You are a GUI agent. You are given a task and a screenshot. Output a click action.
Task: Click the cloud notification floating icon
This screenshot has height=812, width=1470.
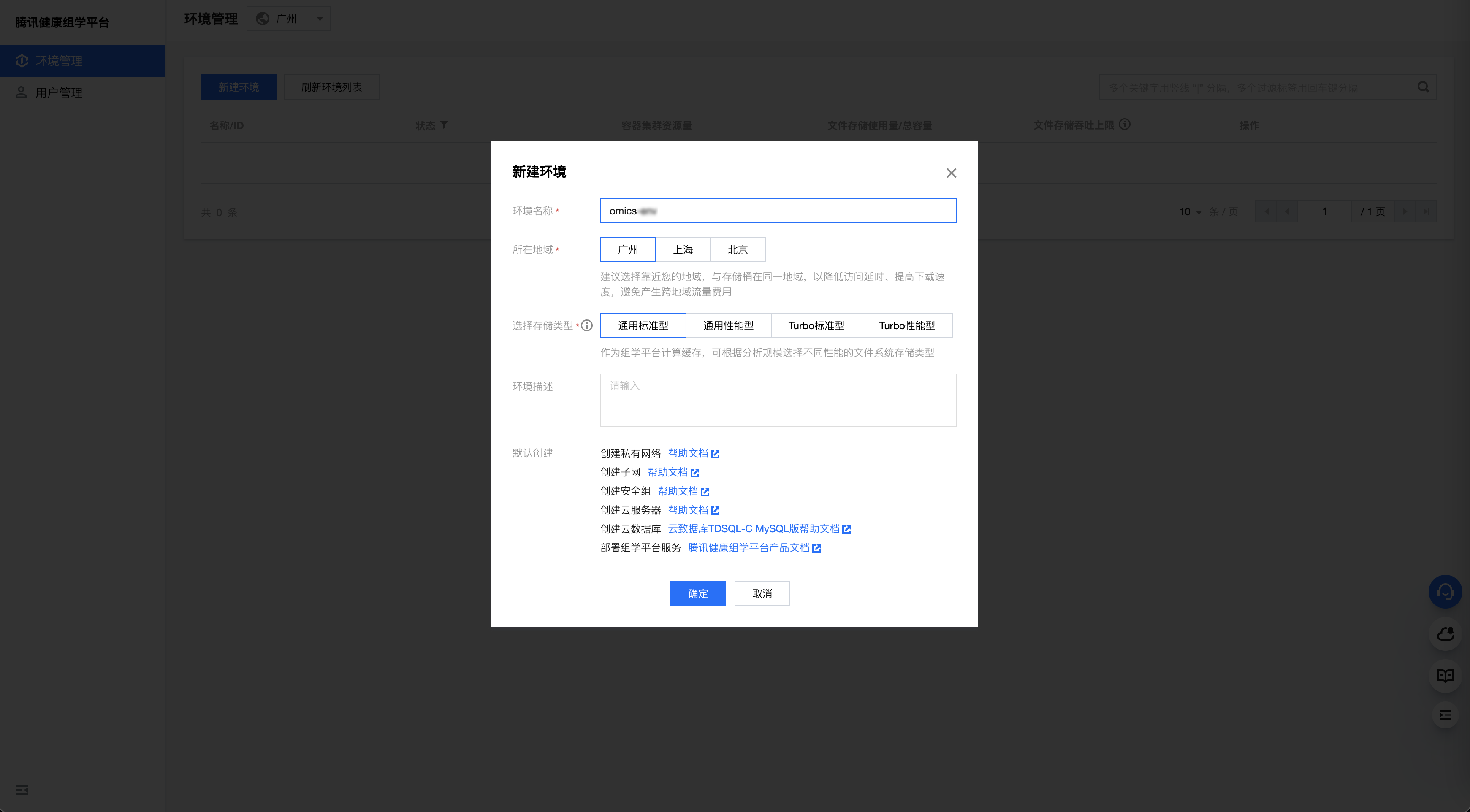point(1445,634)
